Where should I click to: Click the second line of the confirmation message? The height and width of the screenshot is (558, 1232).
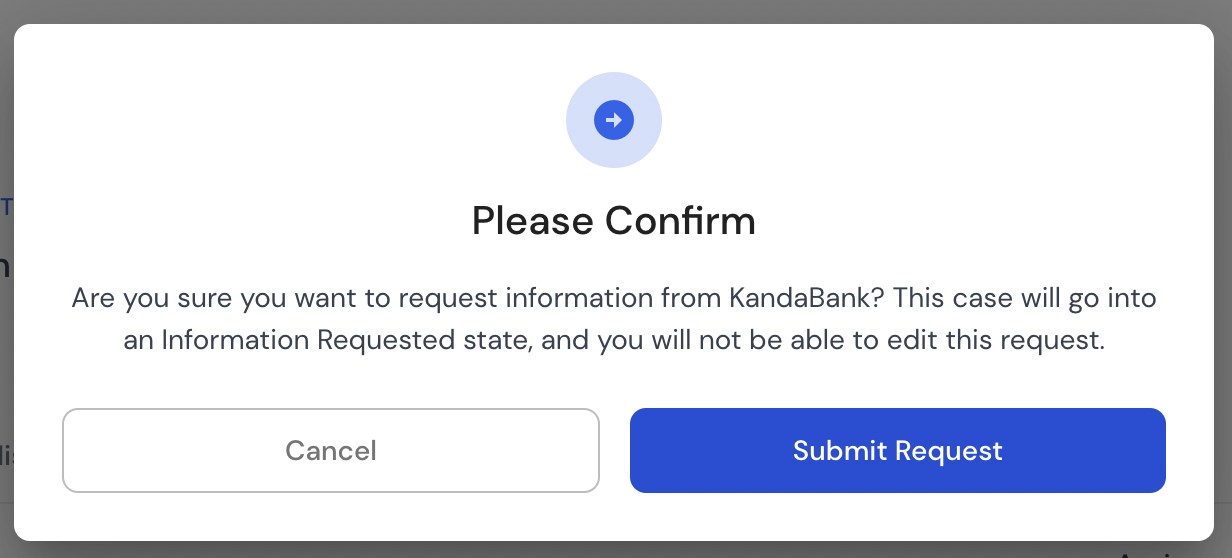tap(614, 340)
